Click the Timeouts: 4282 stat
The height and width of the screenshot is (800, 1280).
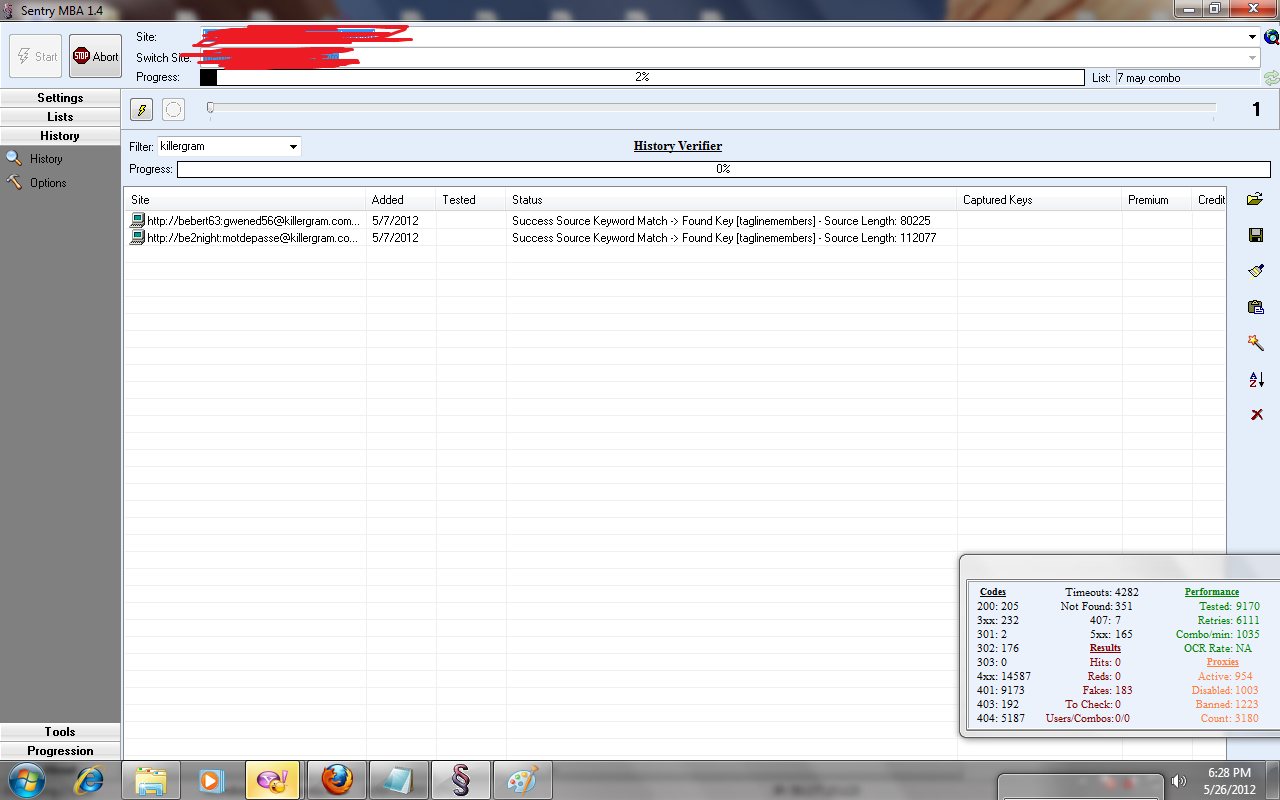pos(1102,592)
